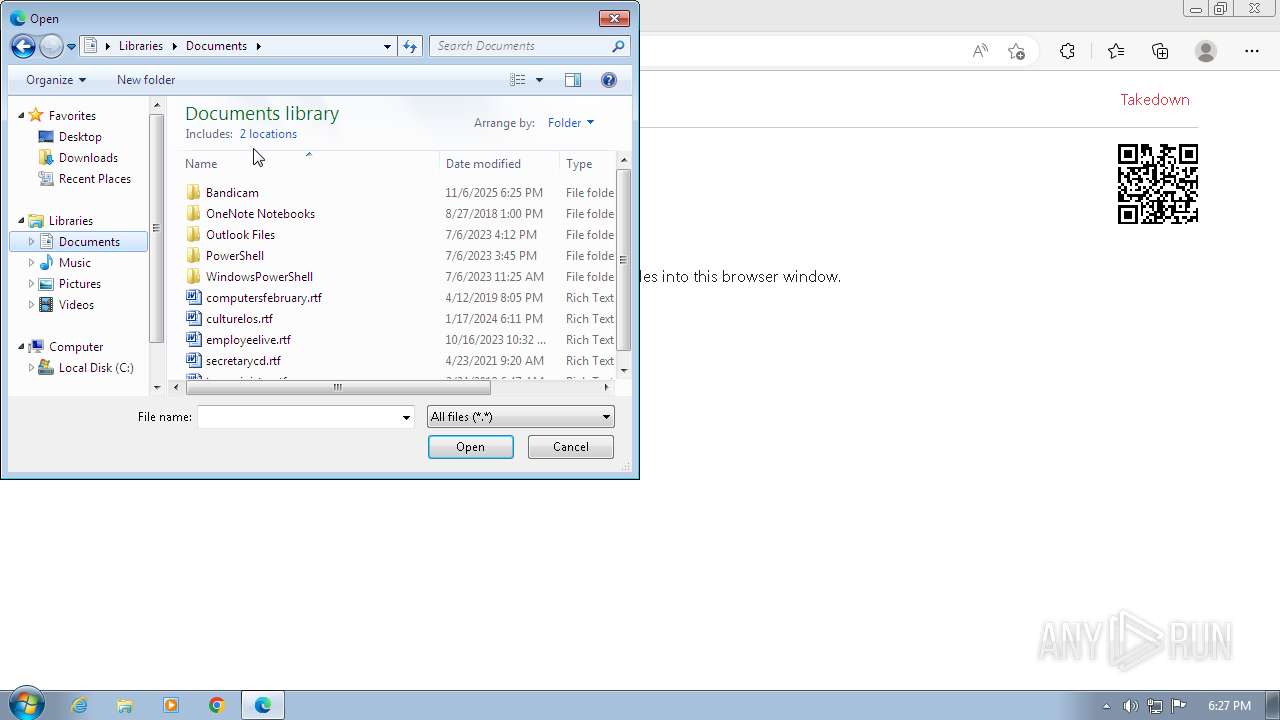This screenshot has height=720, width=1280.
Task: Click the File name input field
Action: pyautogui.click(x=298, y=417)
